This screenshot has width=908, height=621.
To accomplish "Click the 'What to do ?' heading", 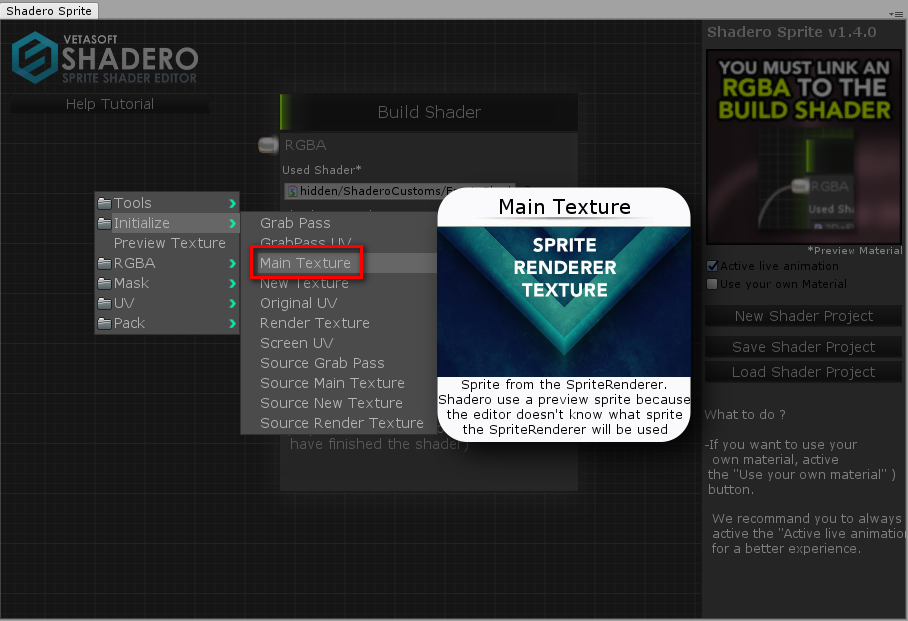I will pyautogui.click(x=745, y=415).
